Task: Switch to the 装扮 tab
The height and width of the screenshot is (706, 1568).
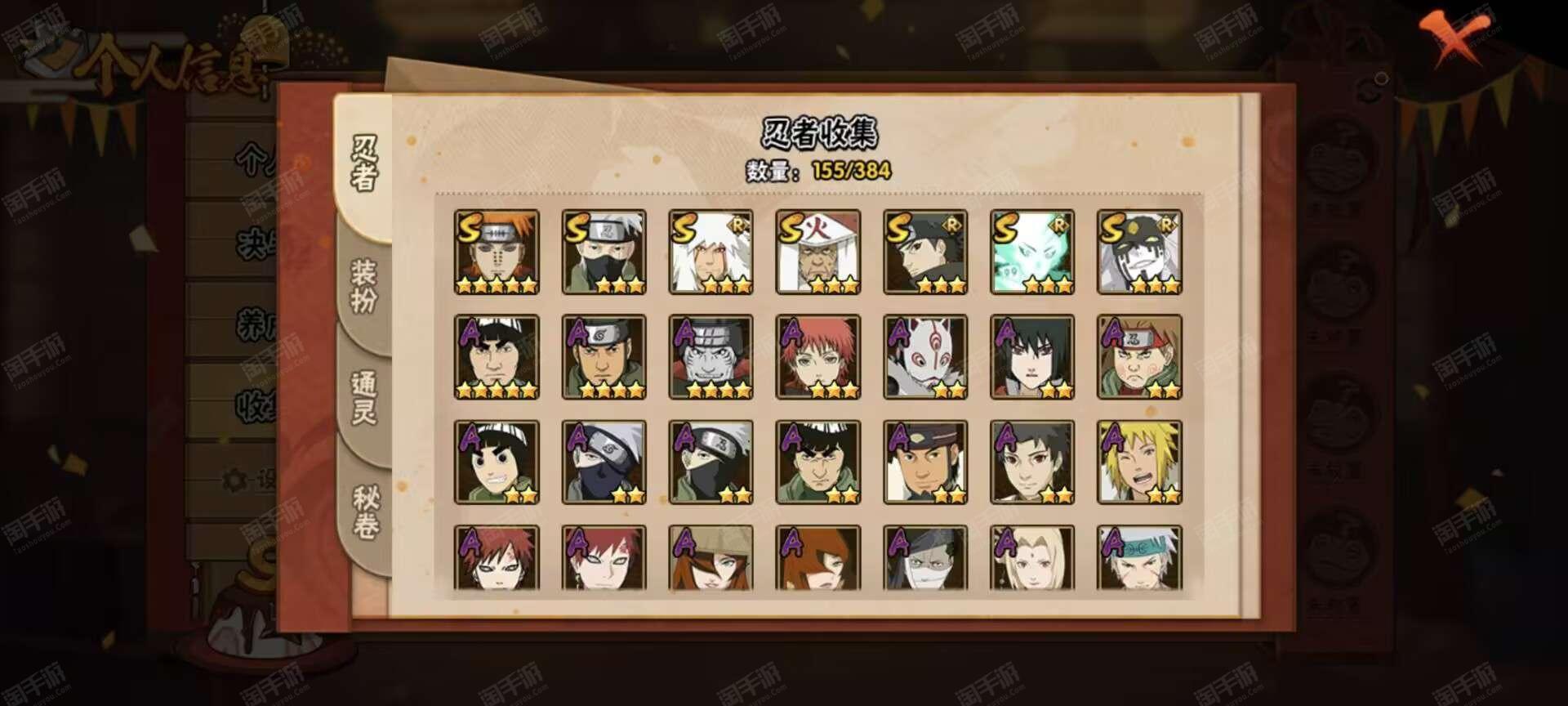Action: 364,286
